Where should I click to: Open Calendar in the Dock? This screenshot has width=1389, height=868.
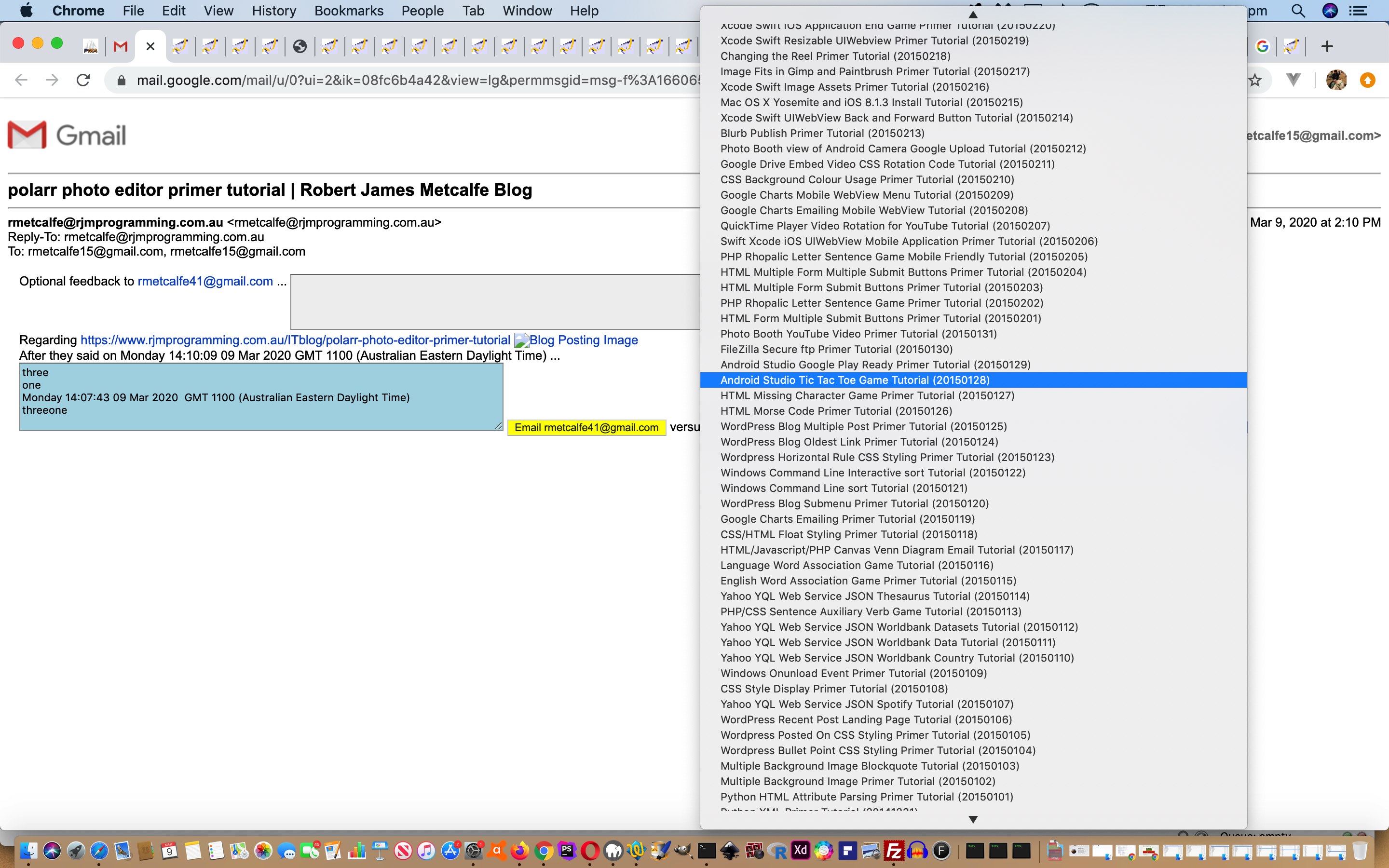point(169,850)
